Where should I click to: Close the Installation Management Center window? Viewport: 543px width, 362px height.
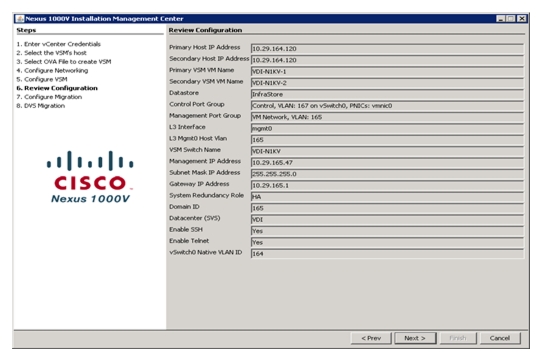[522, 19]
